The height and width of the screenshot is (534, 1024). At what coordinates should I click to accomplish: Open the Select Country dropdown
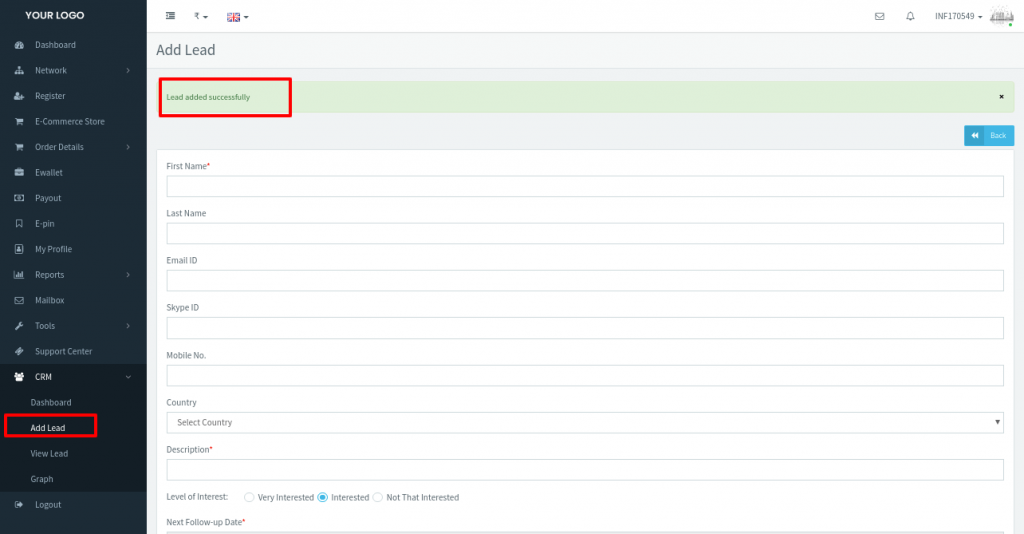point(584,422)
